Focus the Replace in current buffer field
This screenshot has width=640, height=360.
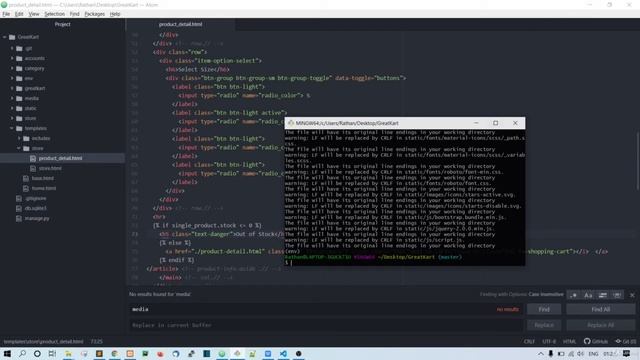pos(325,325)
